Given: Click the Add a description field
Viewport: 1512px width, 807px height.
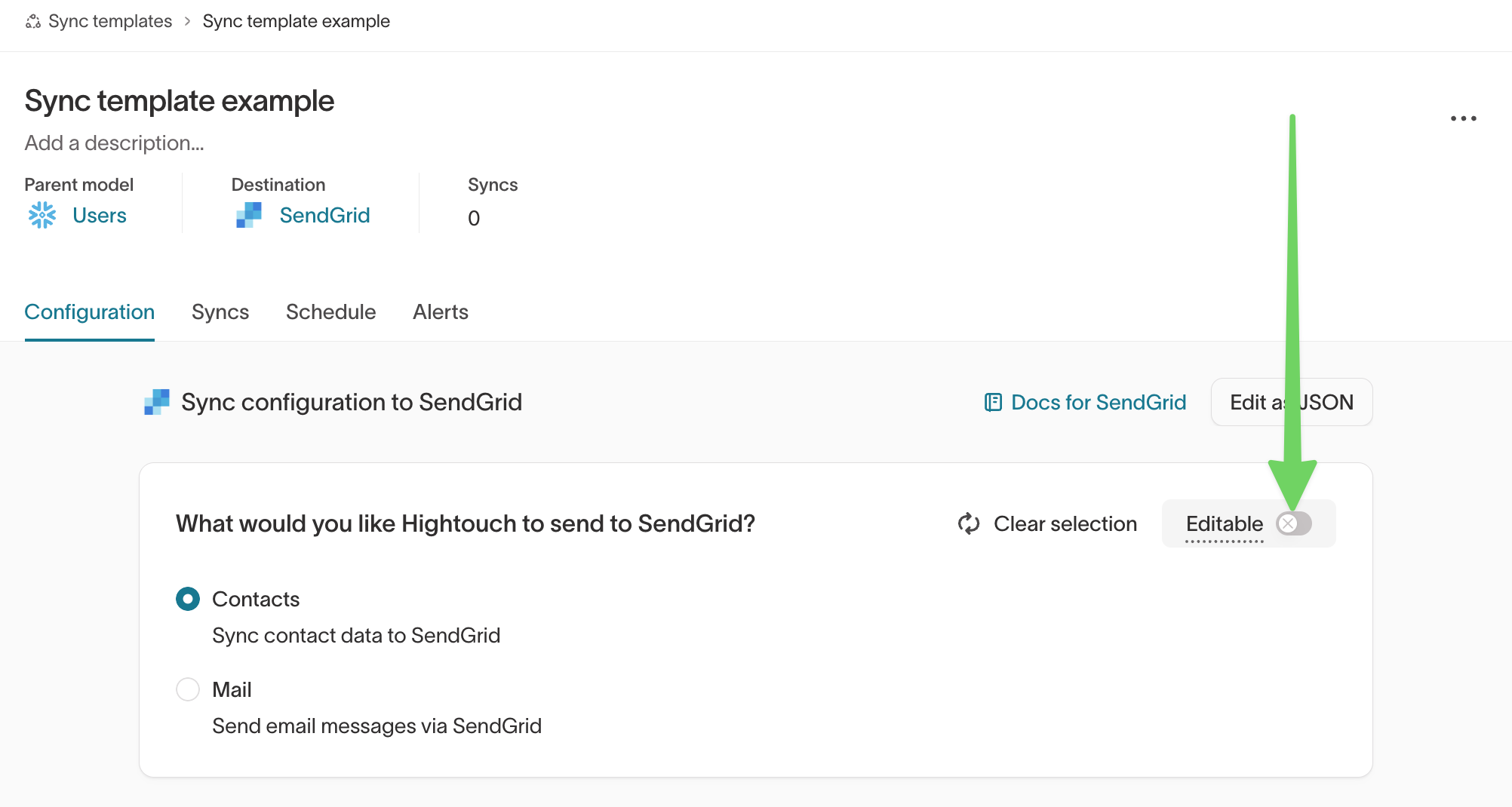Looking at the screenshot, I should pos(115,143).
